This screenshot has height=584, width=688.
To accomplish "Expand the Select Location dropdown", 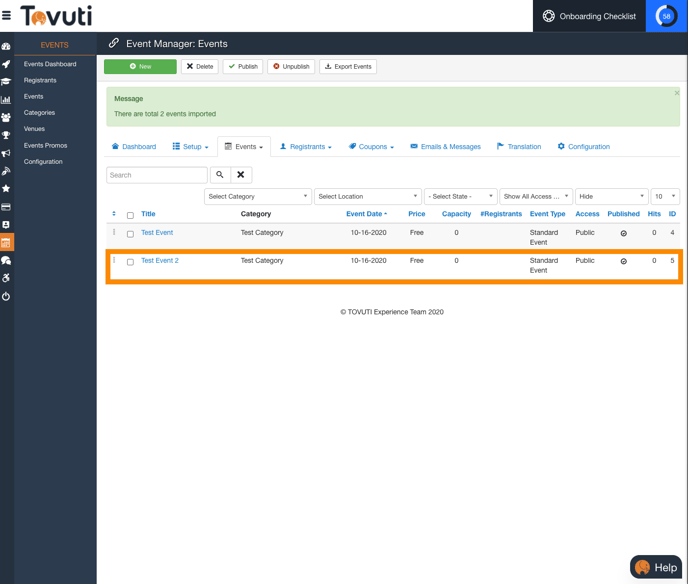I will tap(368, 197).
